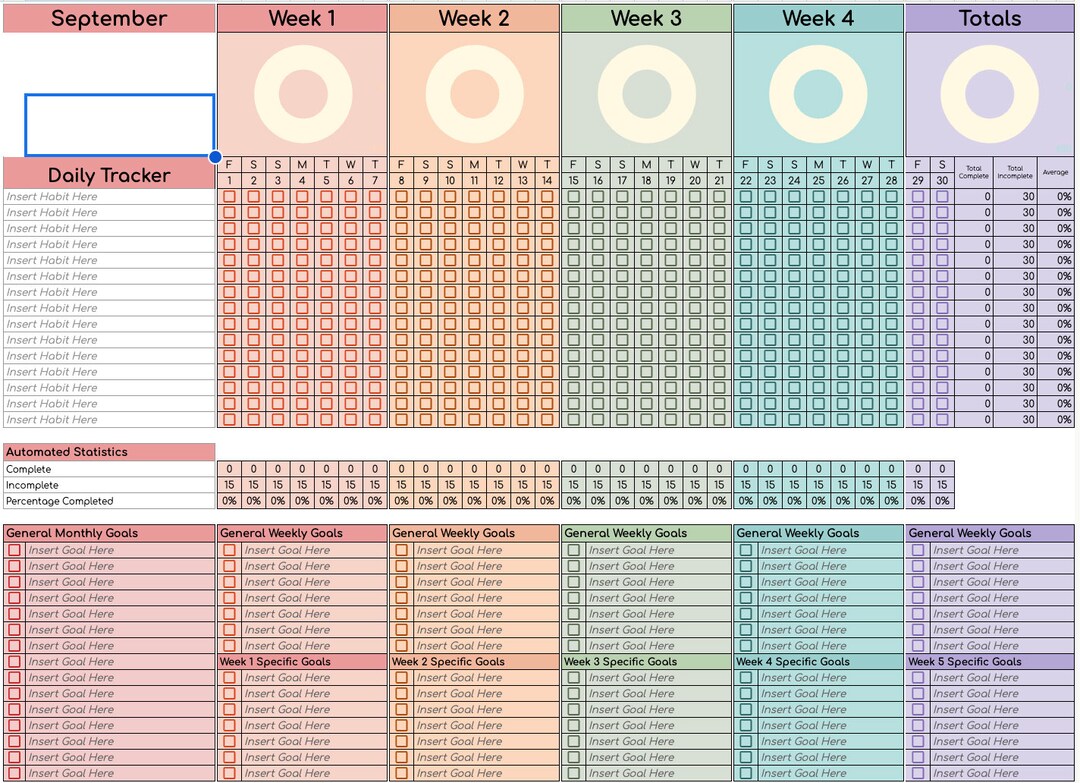The width and height of the screenshot is (1080, 783).
Task: Check the first habit box under September 1
Action: [229, 197]
